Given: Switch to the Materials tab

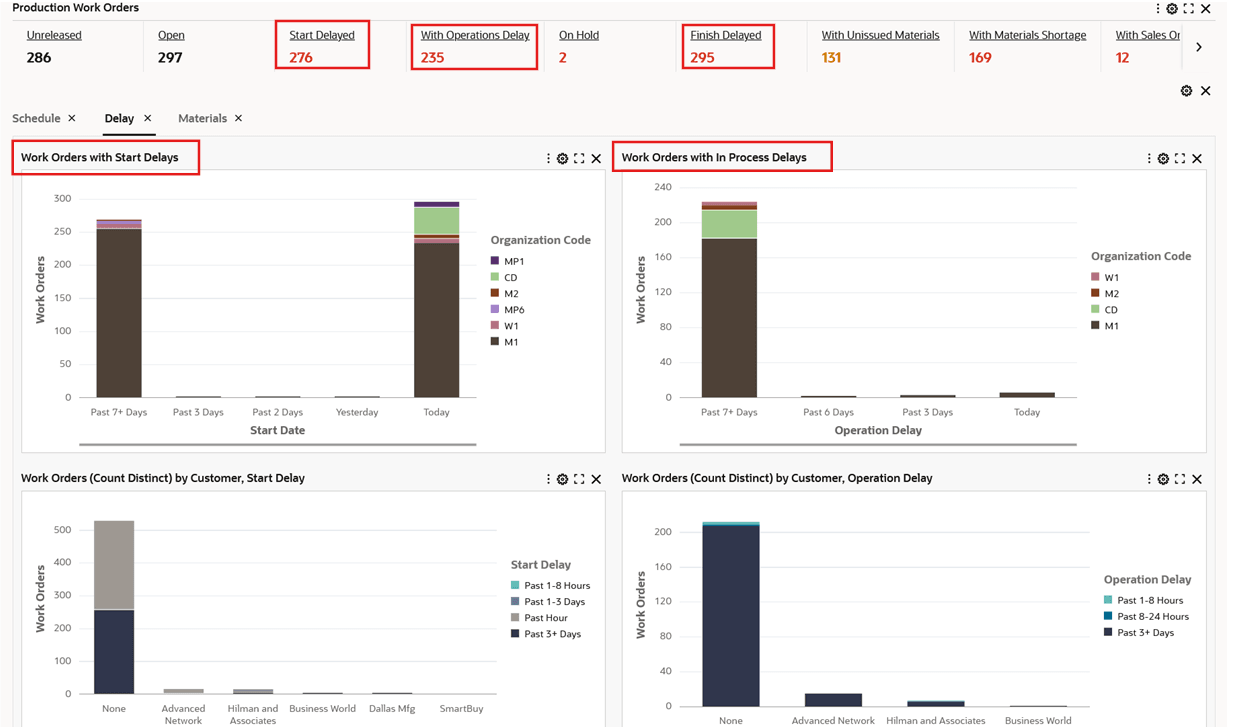Looking at the screenshot, I should pyautogui.click(x=202, y=118).
